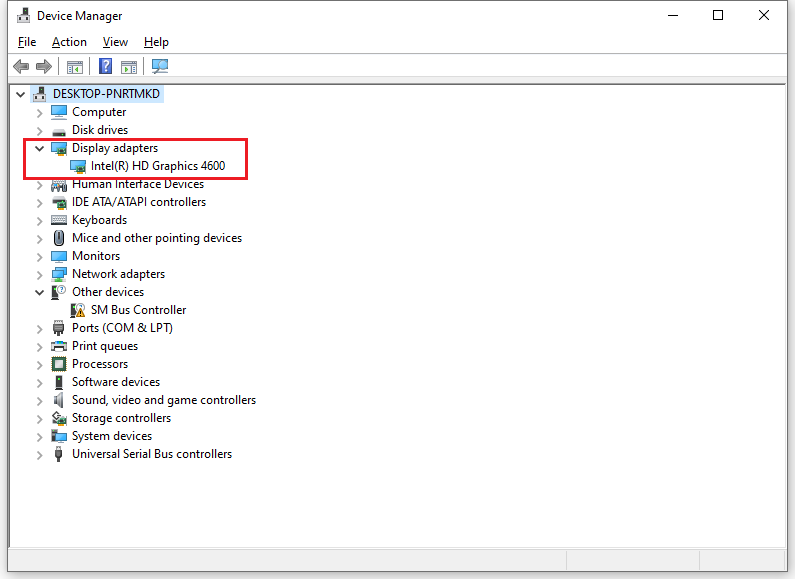Click the IDE ATA/ATAPI controllers icon
The image size is (795, 579).
point(59,202)
